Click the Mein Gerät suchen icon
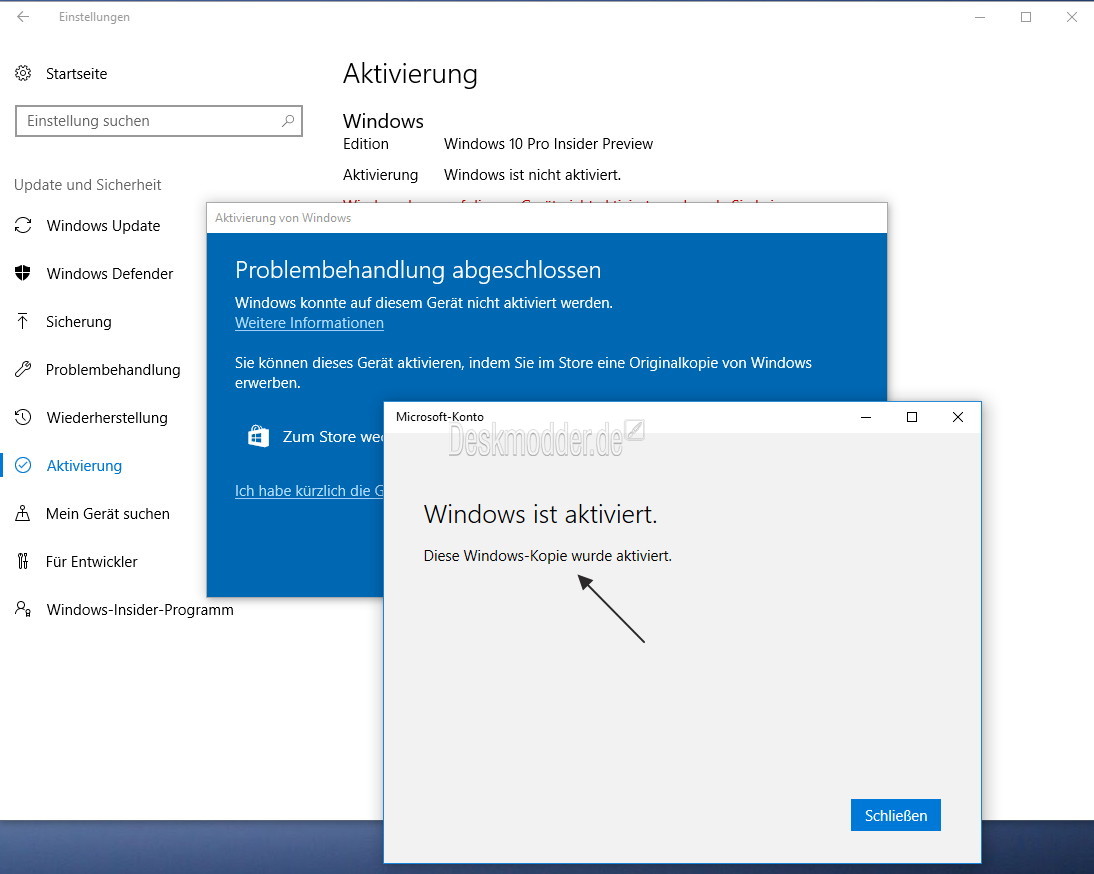The height and width of the screenshot is (874, 1094). click(x=23, y=513)
